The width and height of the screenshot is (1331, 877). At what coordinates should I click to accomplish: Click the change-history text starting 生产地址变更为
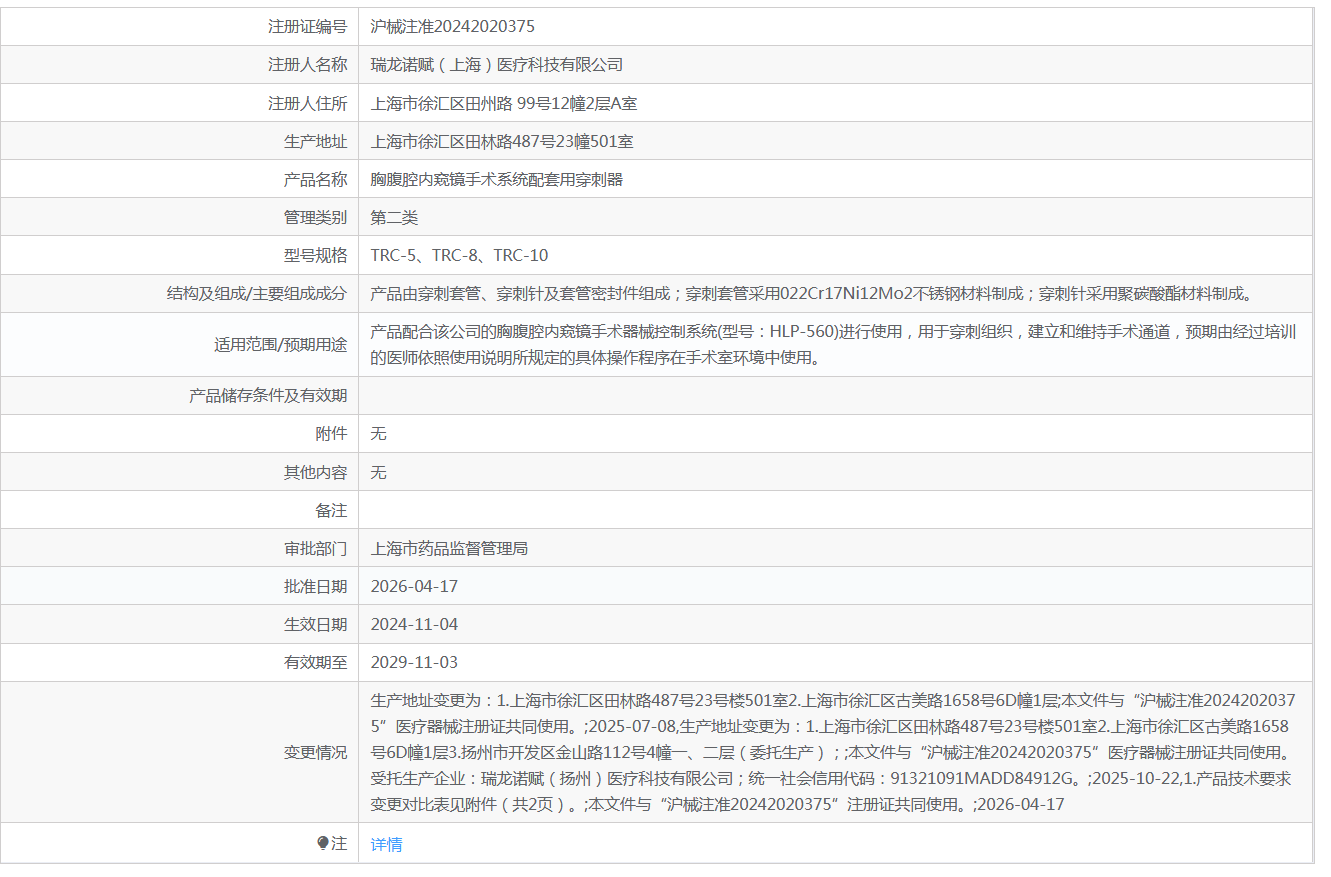(834, 752)
